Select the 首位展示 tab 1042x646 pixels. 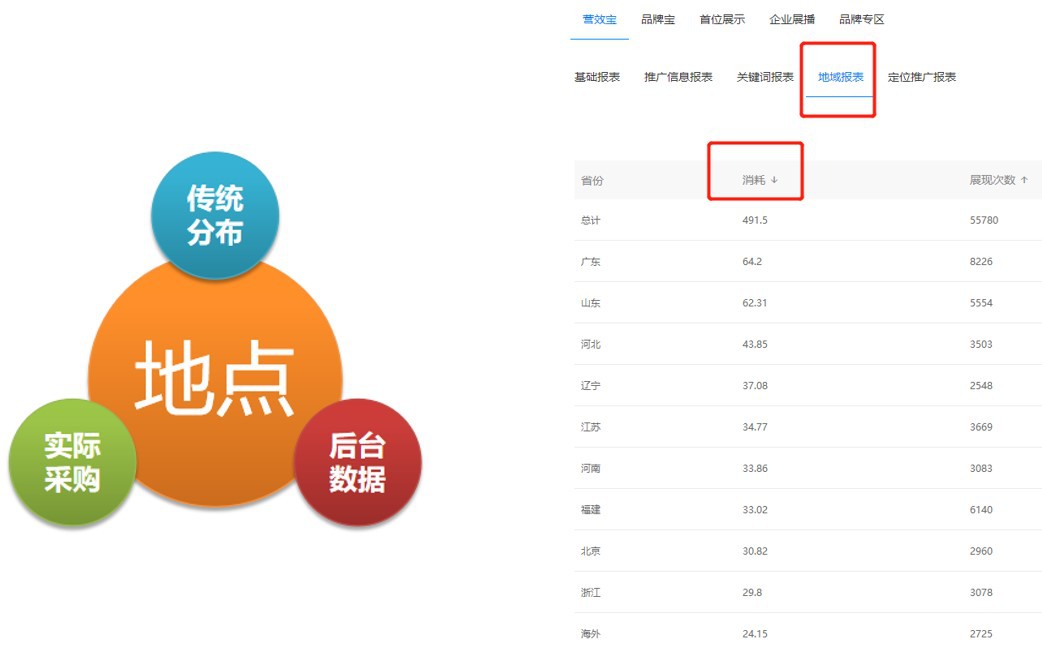point(722,20)
